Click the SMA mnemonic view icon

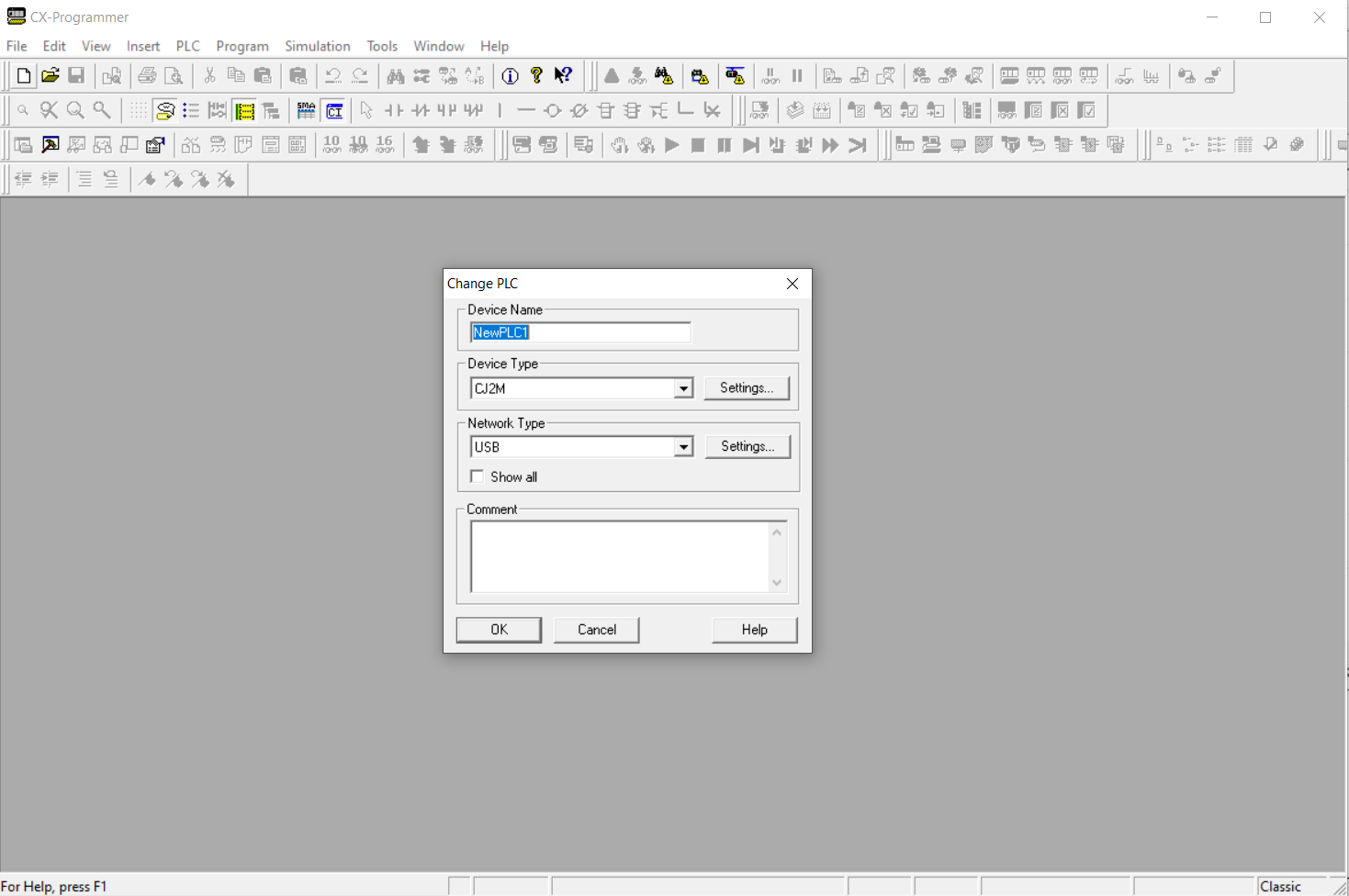307,111
